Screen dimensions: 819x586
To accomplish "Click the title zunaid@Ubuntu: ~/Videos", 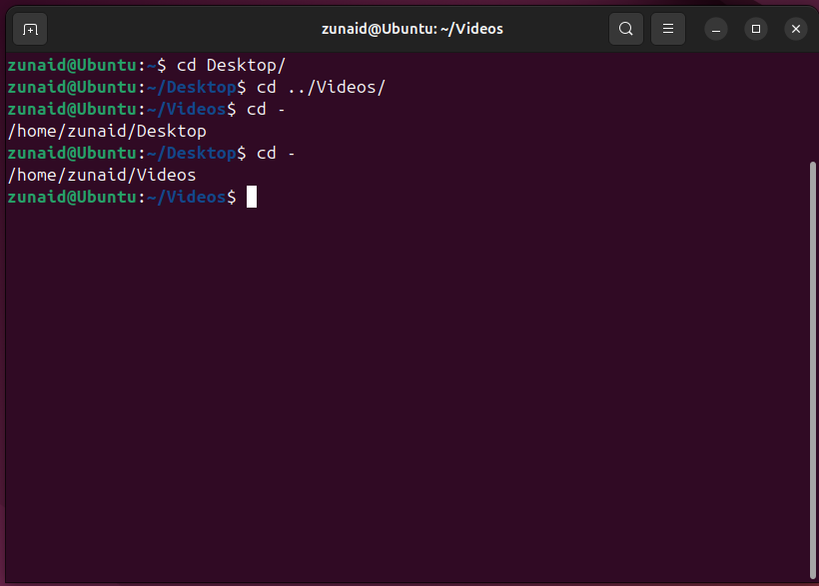I will 412,29.
